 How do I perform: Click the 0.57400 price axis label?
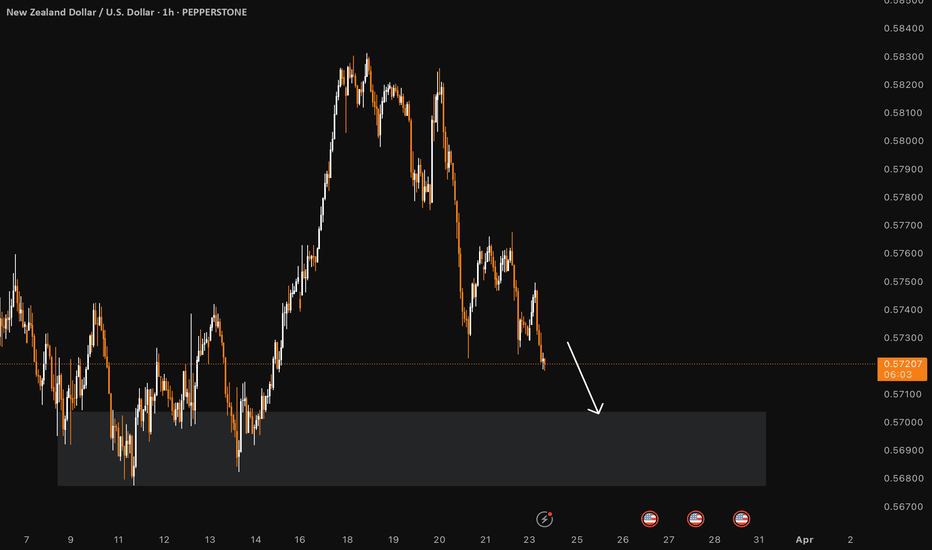(903, 310)
